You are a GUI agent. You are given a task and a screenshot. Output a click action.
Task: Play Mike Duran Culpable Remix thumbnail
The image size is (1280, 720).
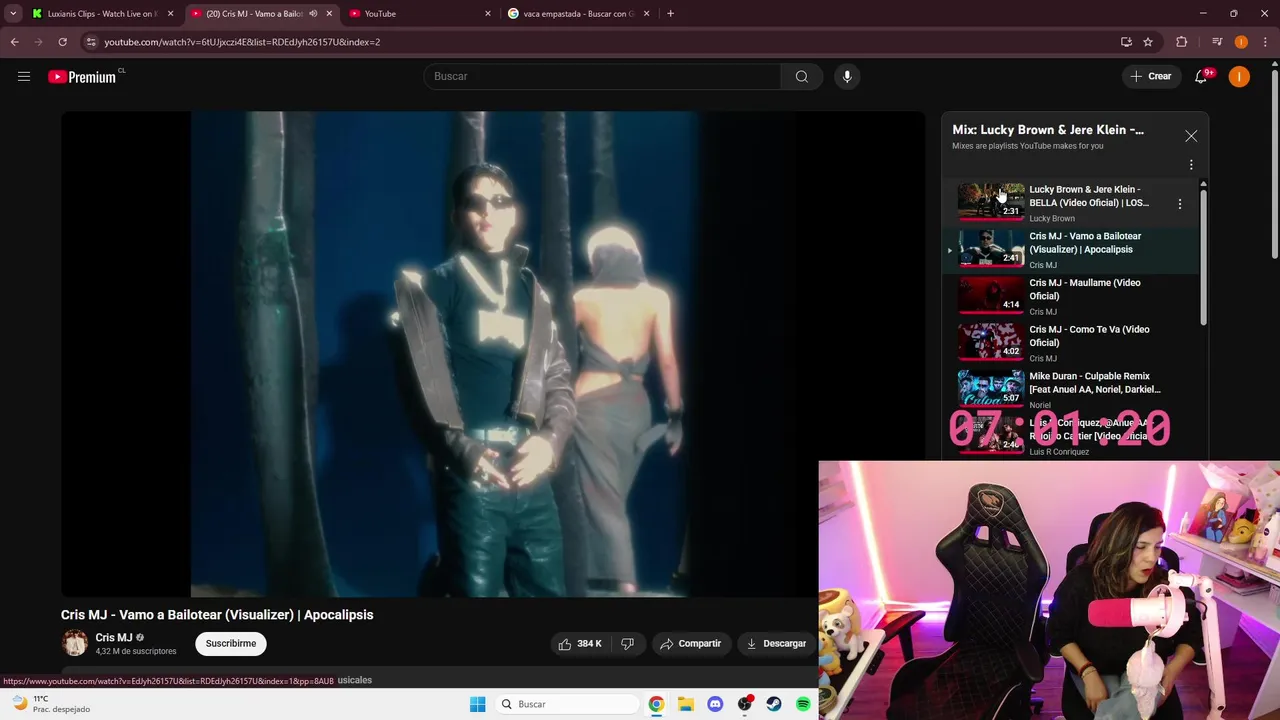tap(991, 388)
